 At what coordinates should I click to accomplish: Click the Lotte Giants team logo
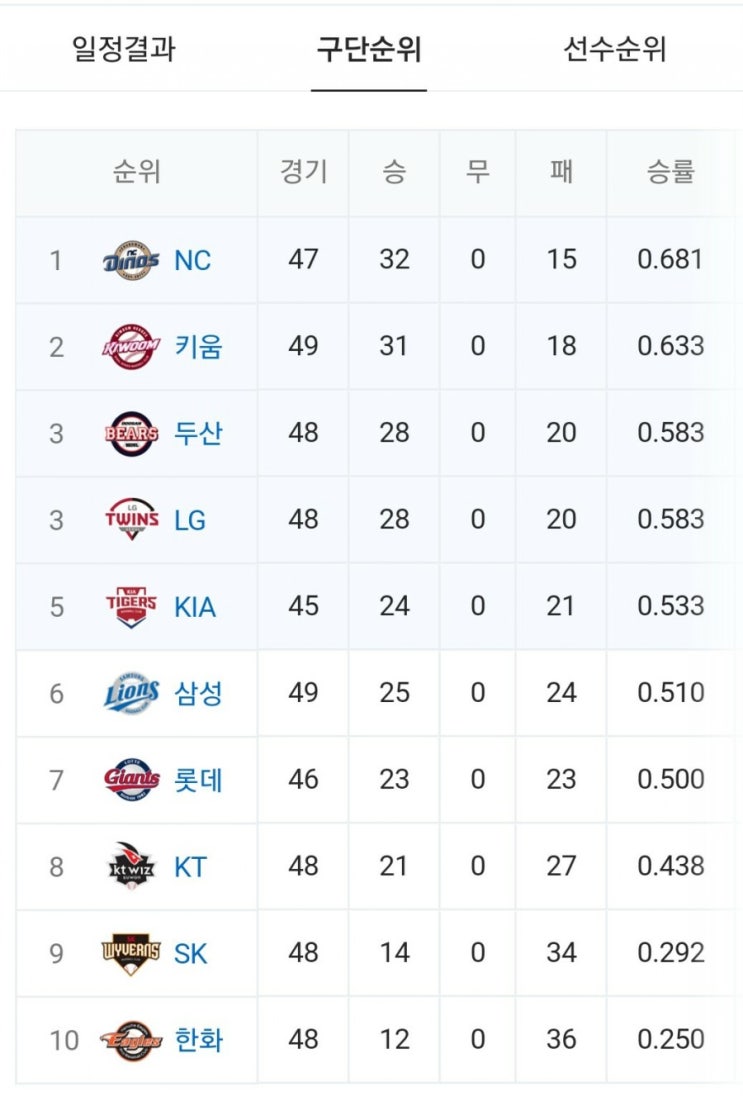click(x=131, y=779)
